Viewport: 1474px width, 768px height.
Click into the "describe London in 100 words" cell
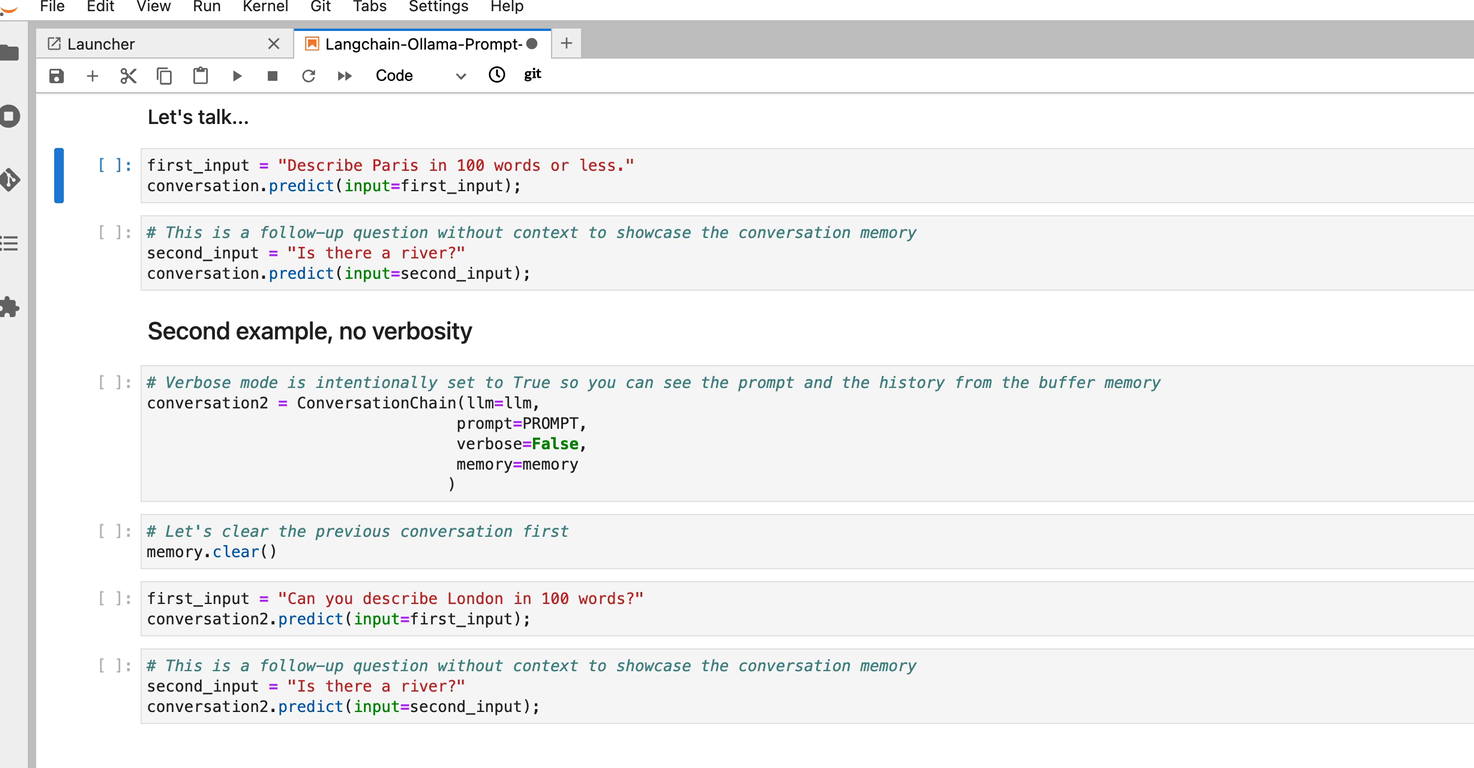807,609
